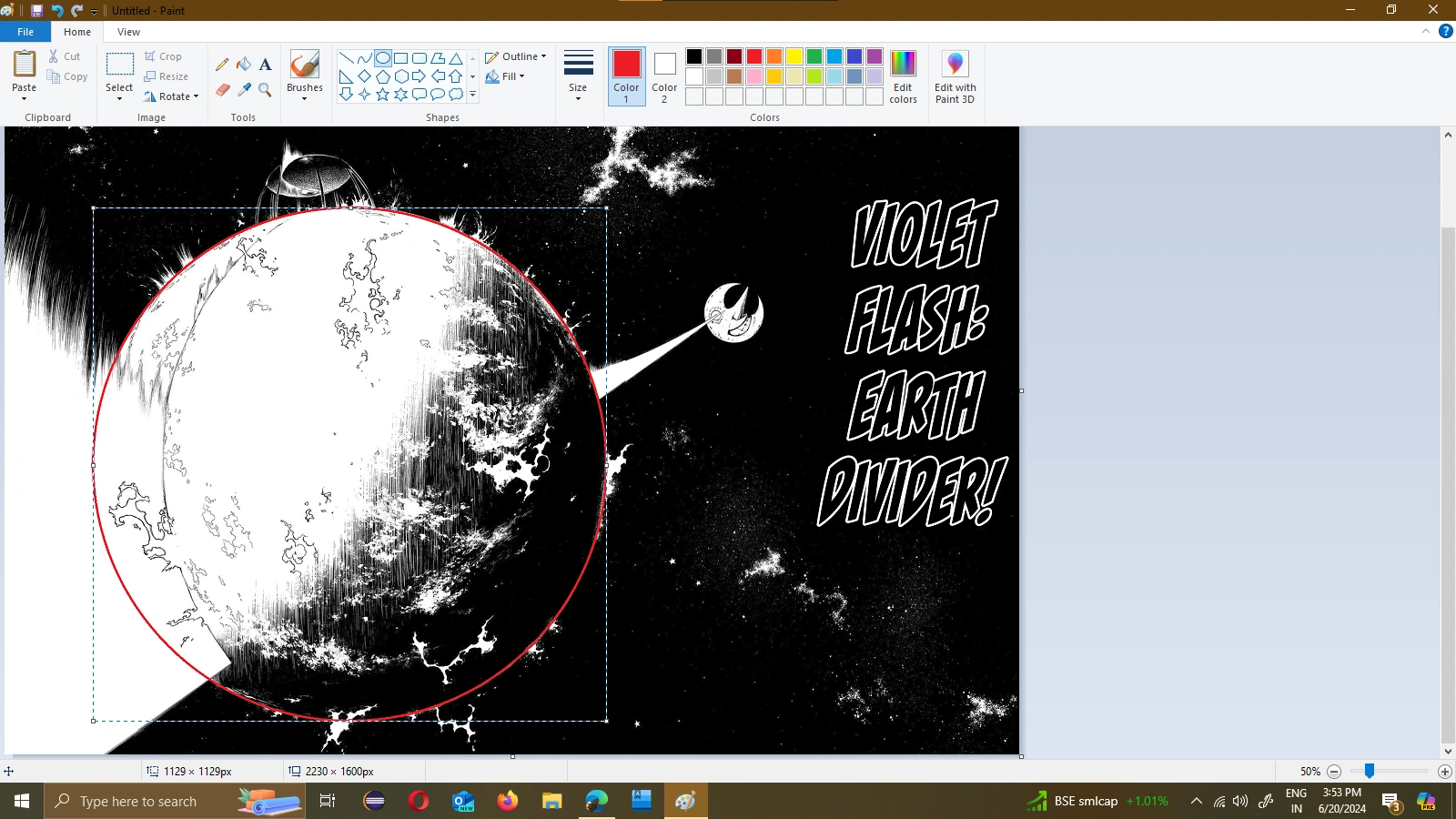The width and height of the screenshot is (1456, 819).
Task: Zoom out using the minus button
Action: point(1334,772)
